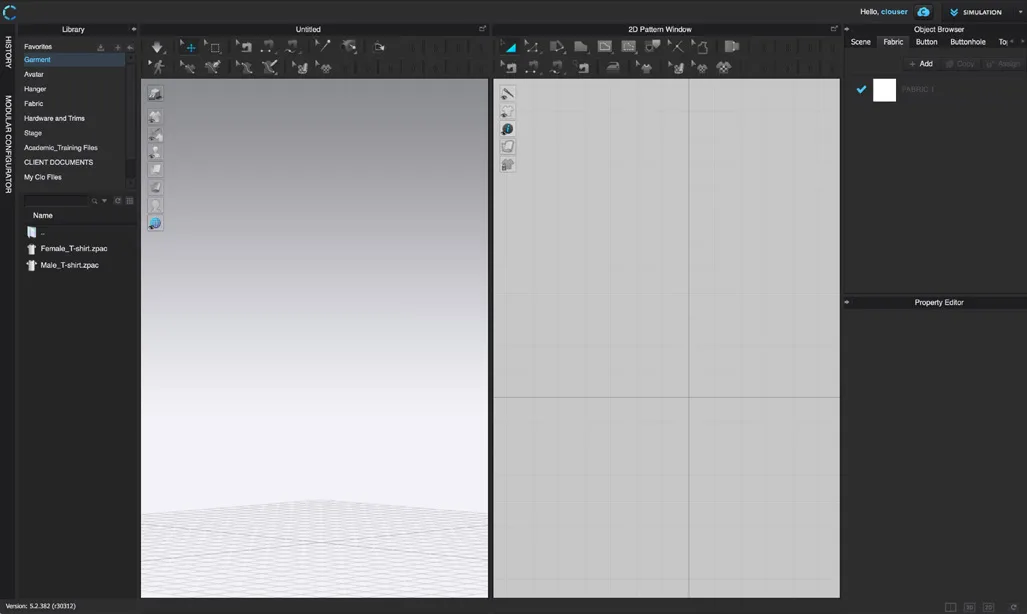
Task: Select the Steam iron tool in 2D toolbar
Action: [613, 67]
